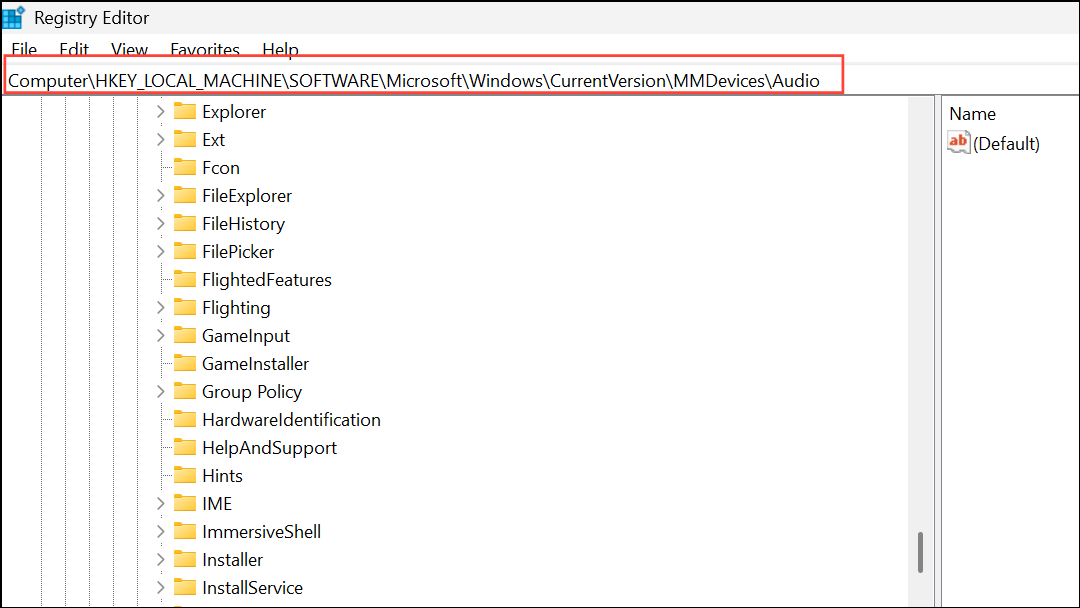This screenshot has width=1080, height=608.
Task: Select the FileExplorer key label
Action: (x=247, y=196)
